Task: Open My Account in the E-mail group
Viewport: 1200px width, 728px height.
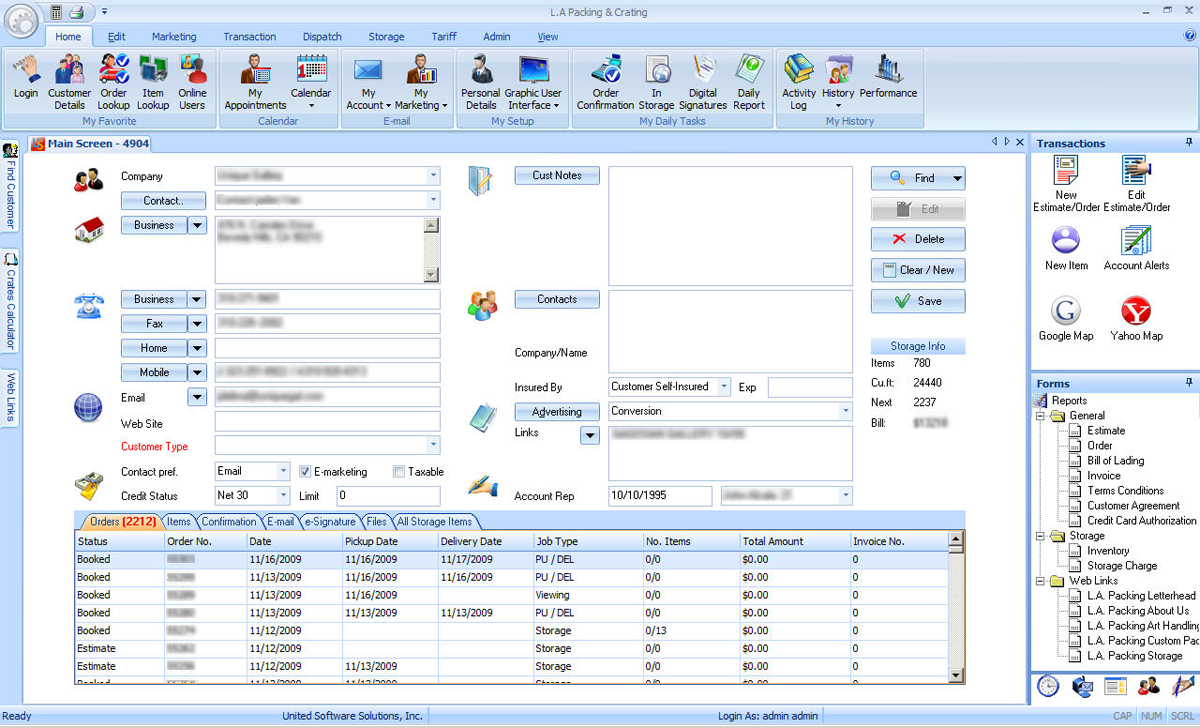Action: coord(368,82)
